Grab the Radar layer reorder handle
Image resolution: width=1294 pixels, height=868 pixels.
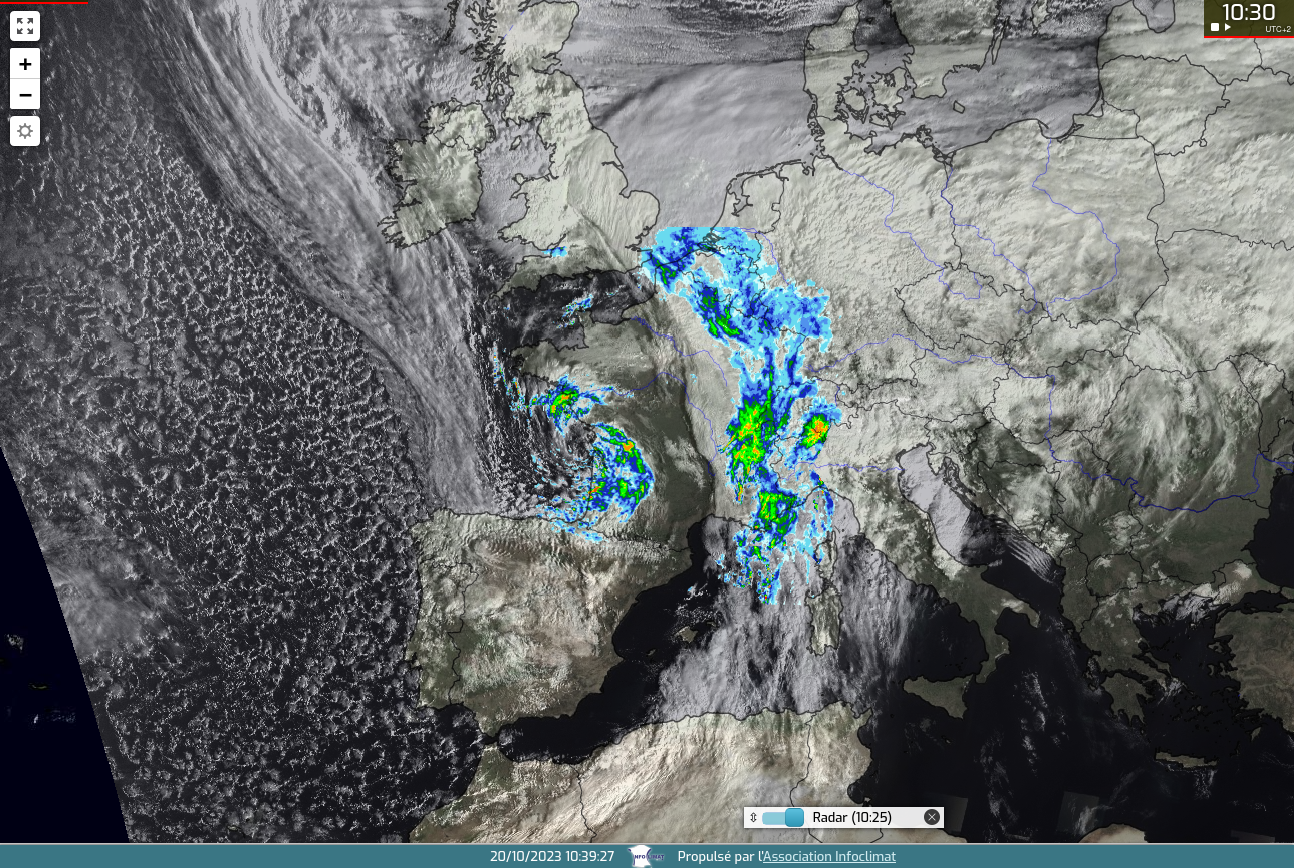click(x=753, y=817)
